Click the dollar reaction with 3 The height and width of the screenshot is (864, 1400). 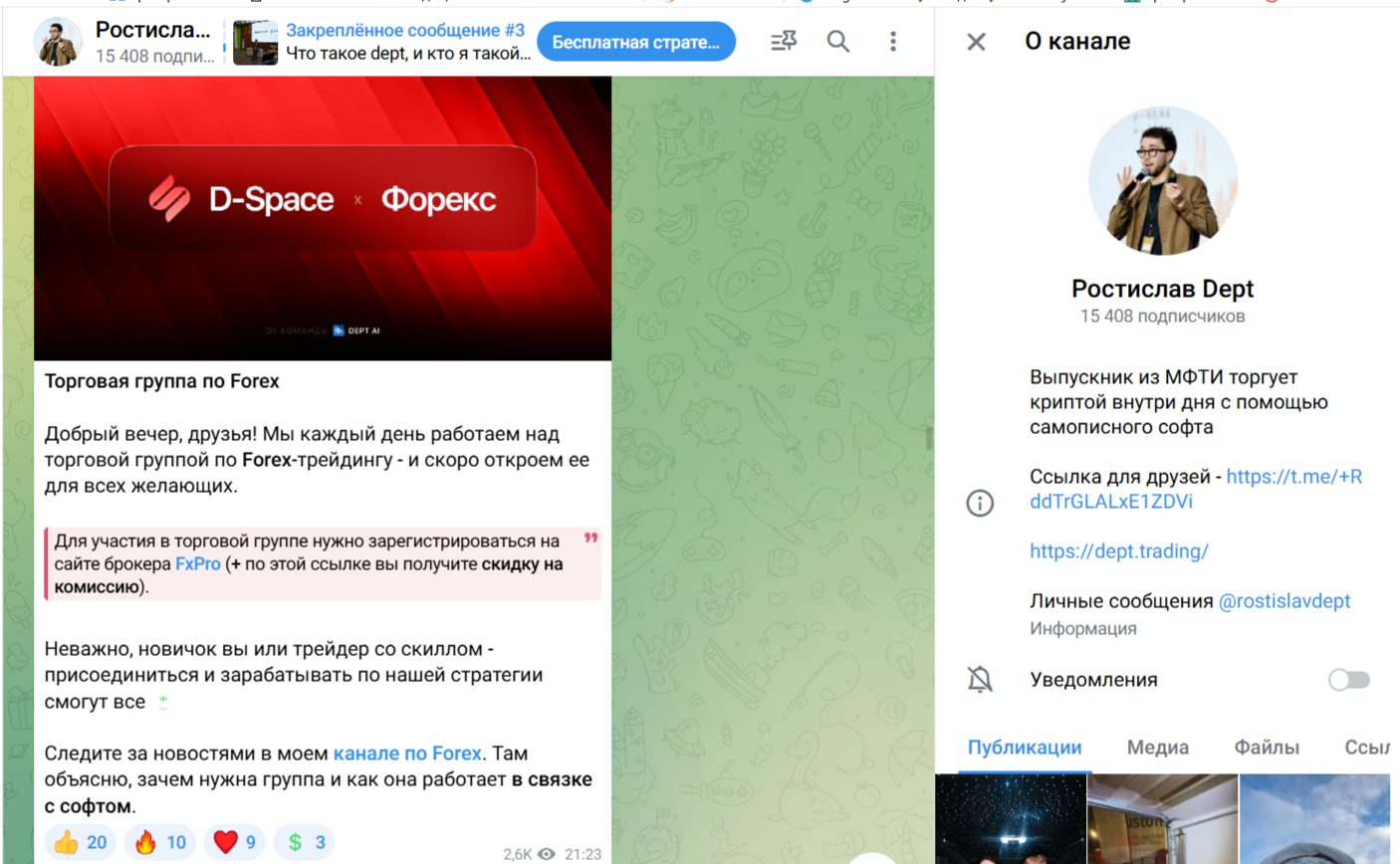pos(305,842)
